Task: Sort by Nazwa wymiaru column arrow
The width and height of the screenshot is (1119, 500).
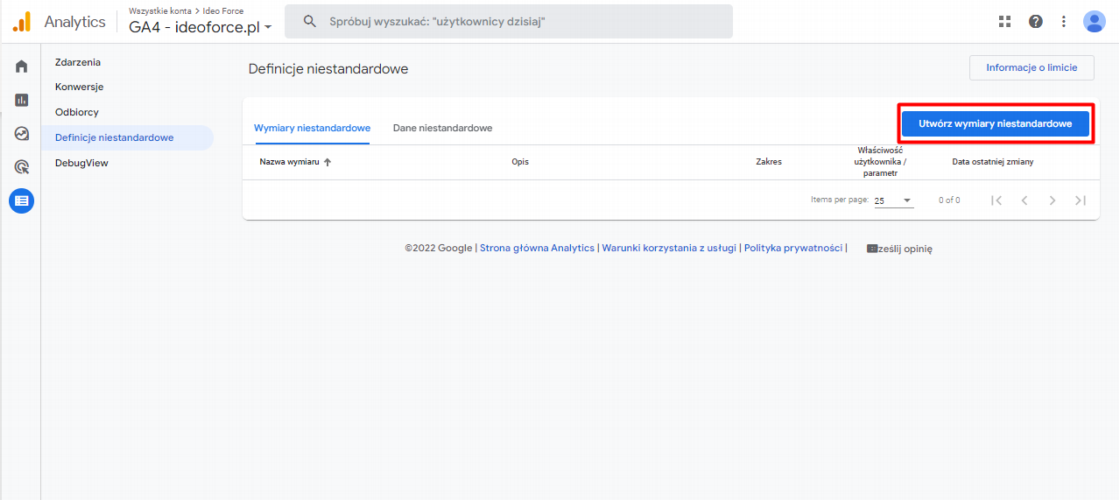Action: click(328, 162)
